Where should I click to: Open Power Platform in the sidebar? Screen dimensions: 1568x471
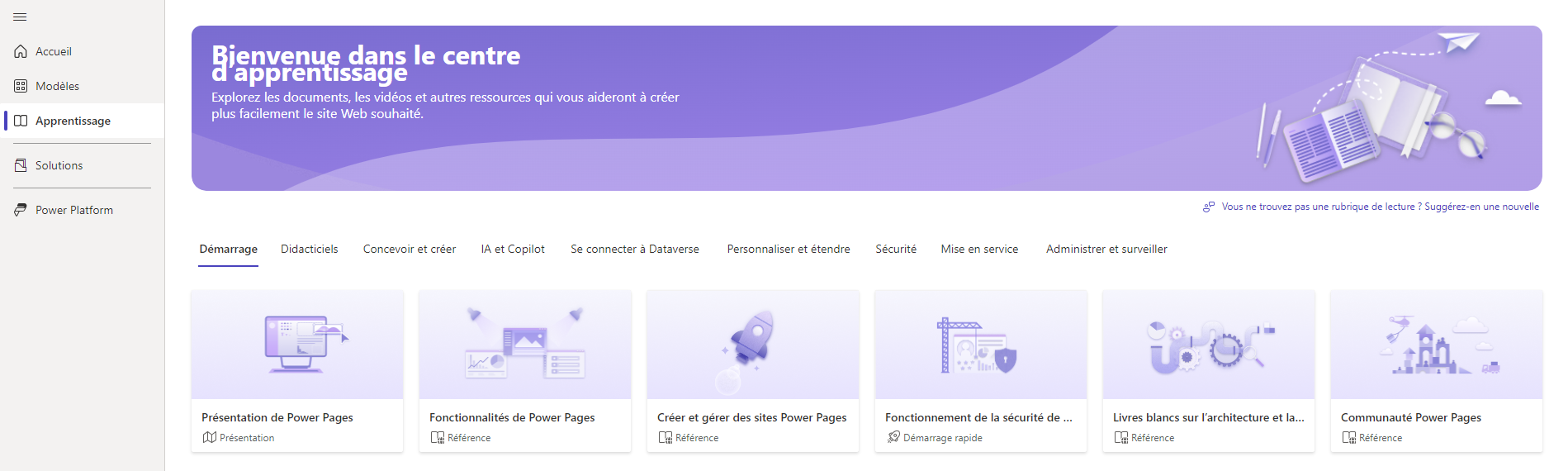tap(83, 210)
